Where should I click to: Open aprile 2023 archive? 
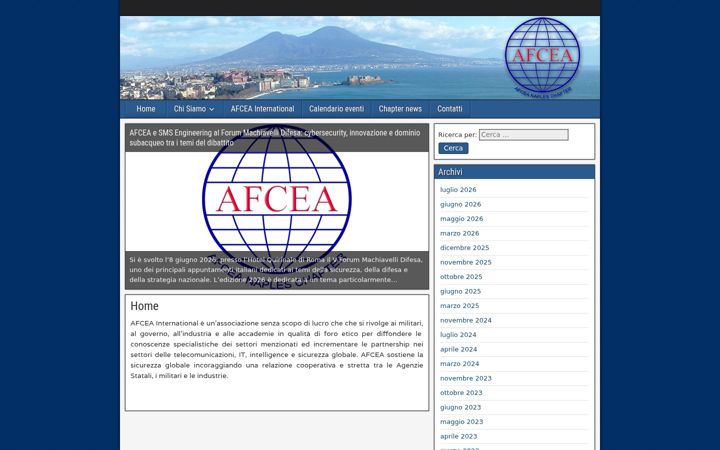[458, 436]
